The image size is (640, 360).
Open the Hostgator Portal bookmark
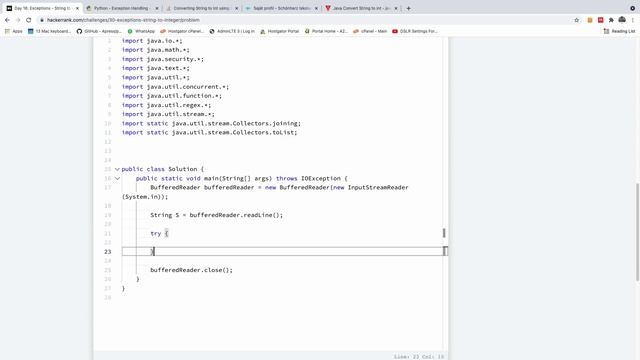280,31
